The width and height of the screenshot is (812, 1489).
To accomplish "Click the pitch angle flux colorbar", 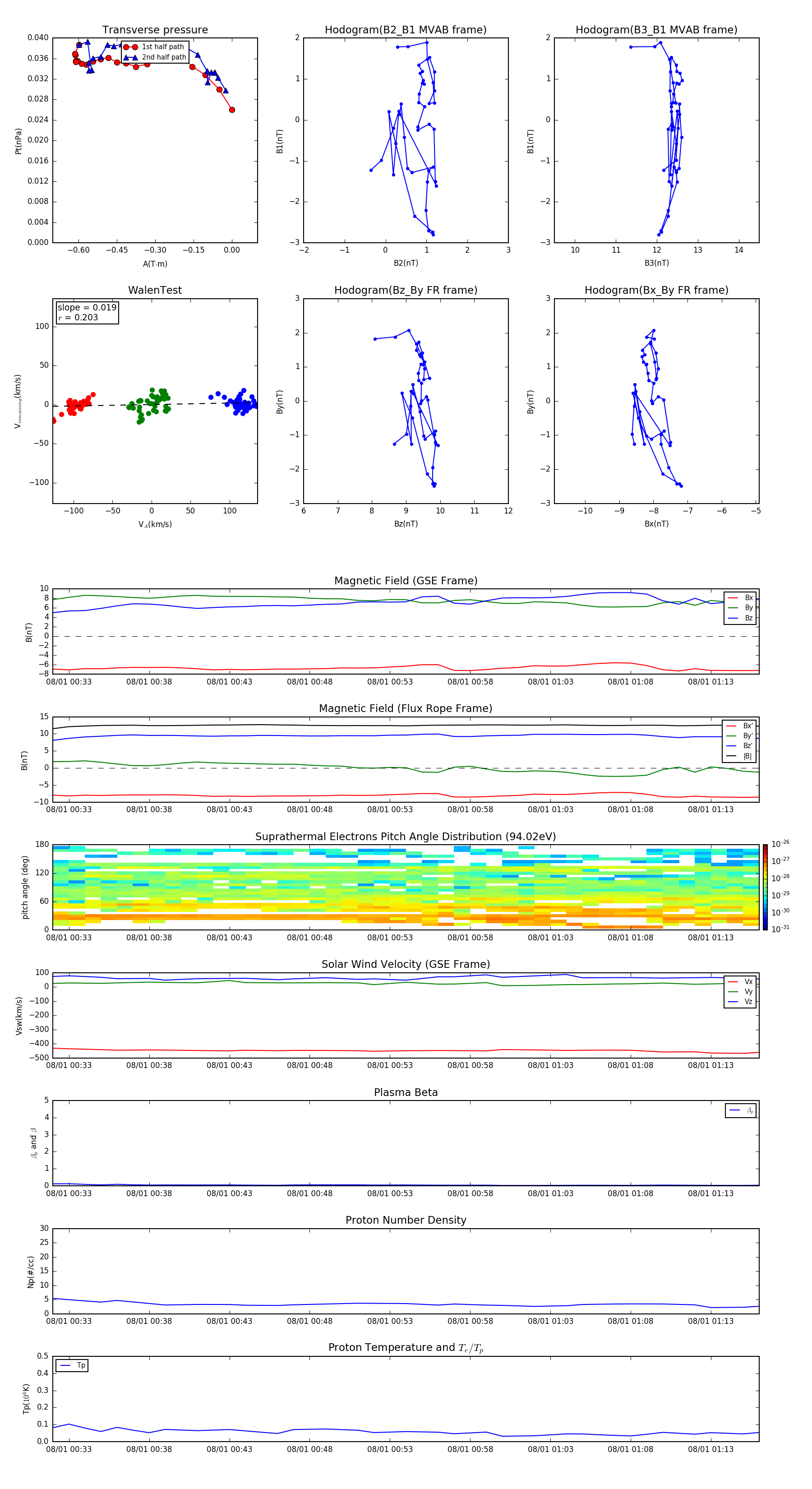I will click(x=765, y=887).
